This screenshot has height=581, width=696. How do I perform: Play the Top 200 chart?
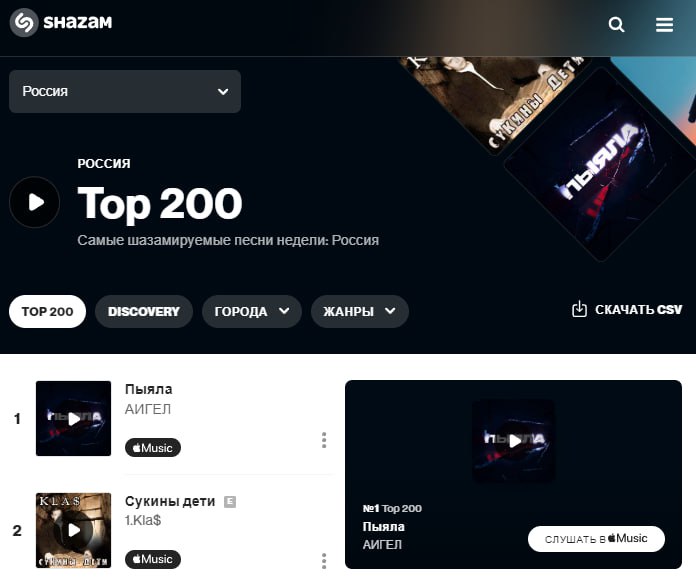(x=35, y=202)
